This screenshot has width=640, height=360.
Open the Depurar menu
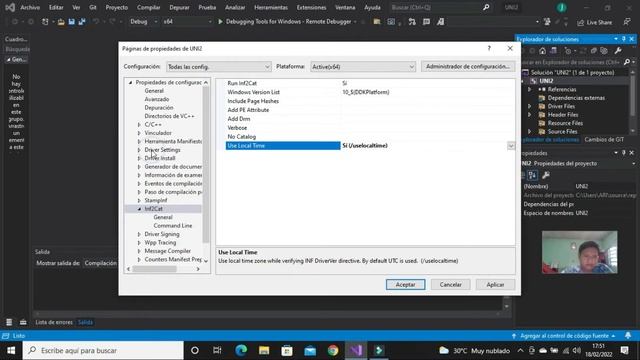[x=179, y=7]
